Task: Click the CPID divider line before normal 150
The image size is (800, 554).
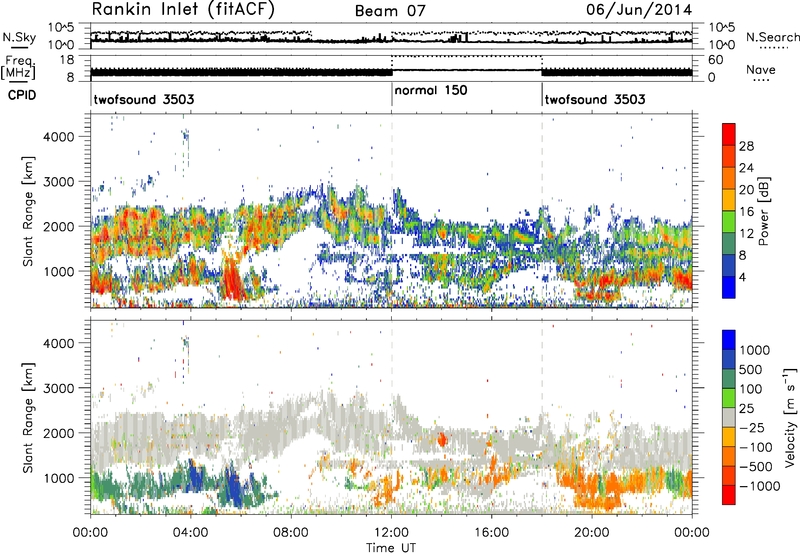Action: pos(392,94)
